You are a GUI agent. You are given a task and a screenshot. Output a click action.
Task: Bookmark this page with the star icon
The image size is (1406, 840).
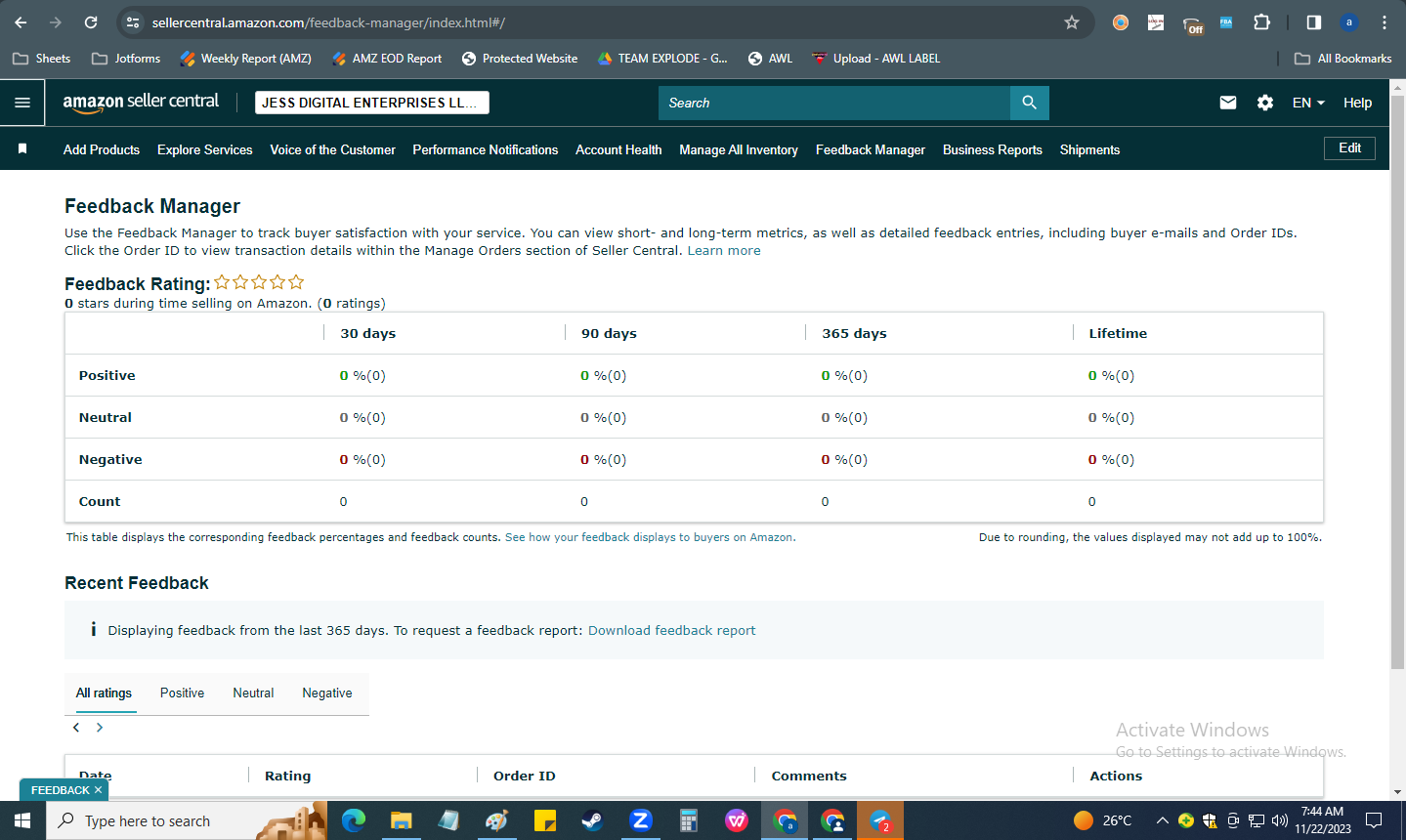(1072, 22)
